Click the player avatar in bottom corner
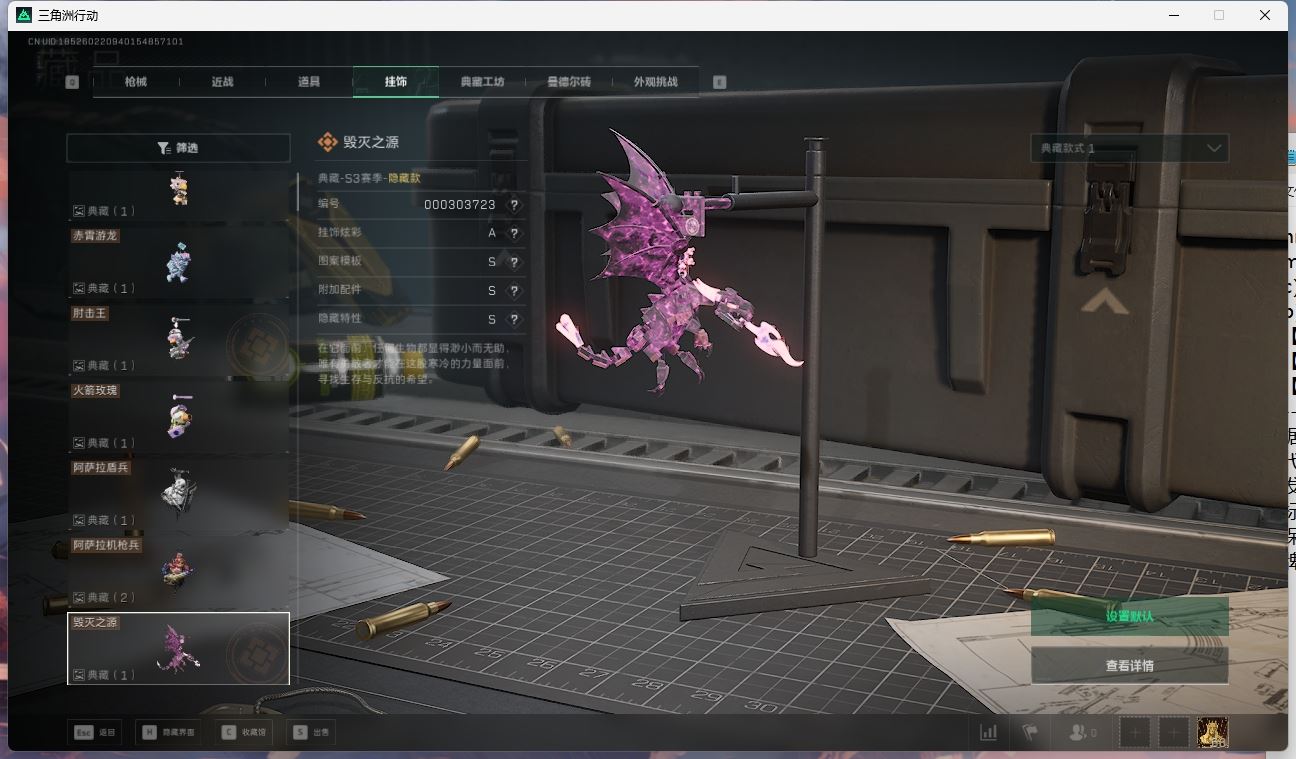The height and width of the screenshot is (759, 1296). pos(1212,732)
